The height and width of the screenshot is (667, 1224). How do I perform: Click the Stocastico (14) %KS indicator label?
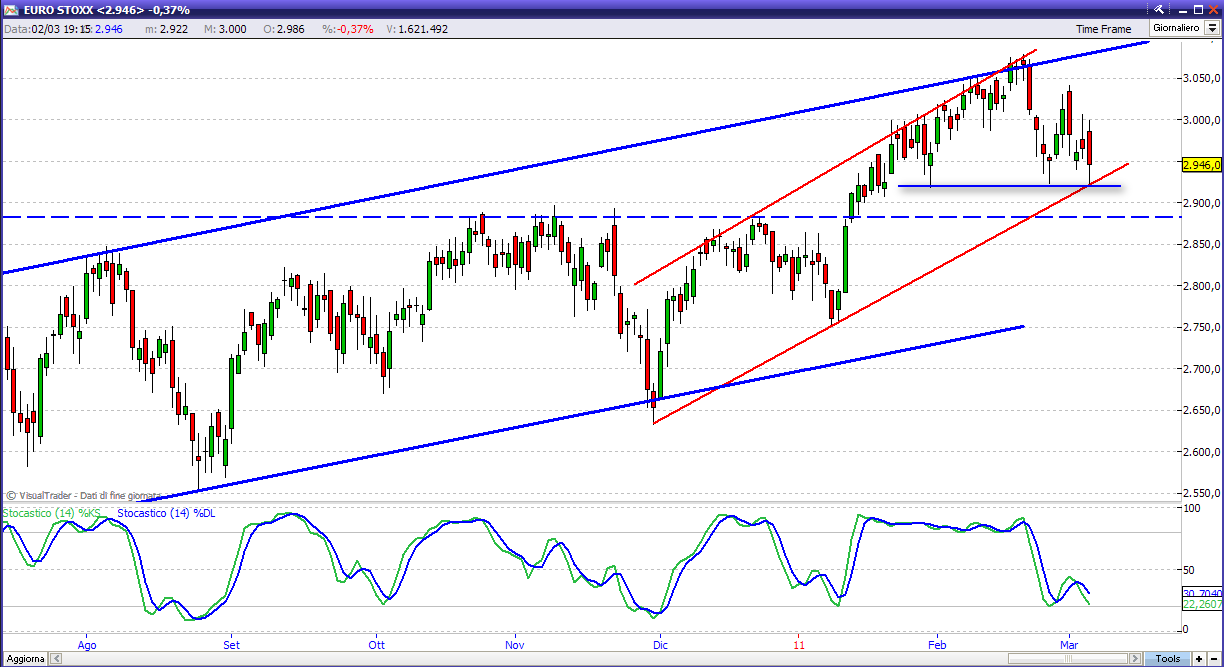point(52,513)
